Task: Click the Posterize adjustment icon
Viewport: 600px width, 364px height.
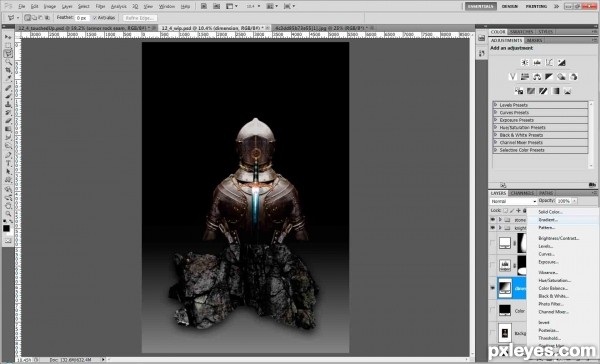Action: 531,91
